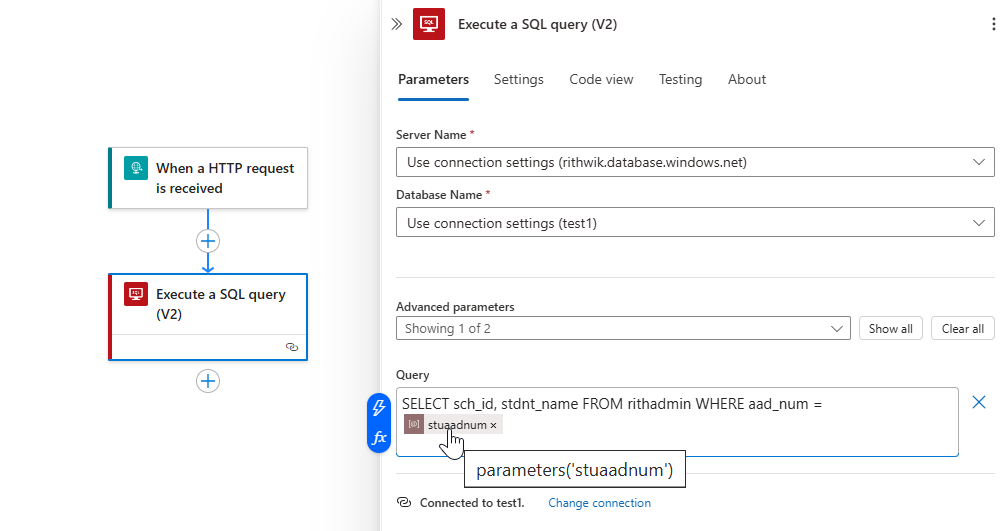Click the Clear all button
Image resolution: width=1004 pixels, height=531 pixels.
coord(962,329)
